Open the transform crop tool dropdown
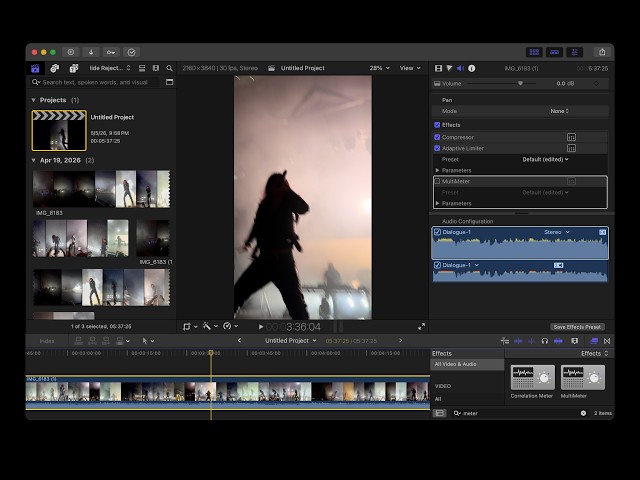Viewport: 640px width, 480px height. 190,326
